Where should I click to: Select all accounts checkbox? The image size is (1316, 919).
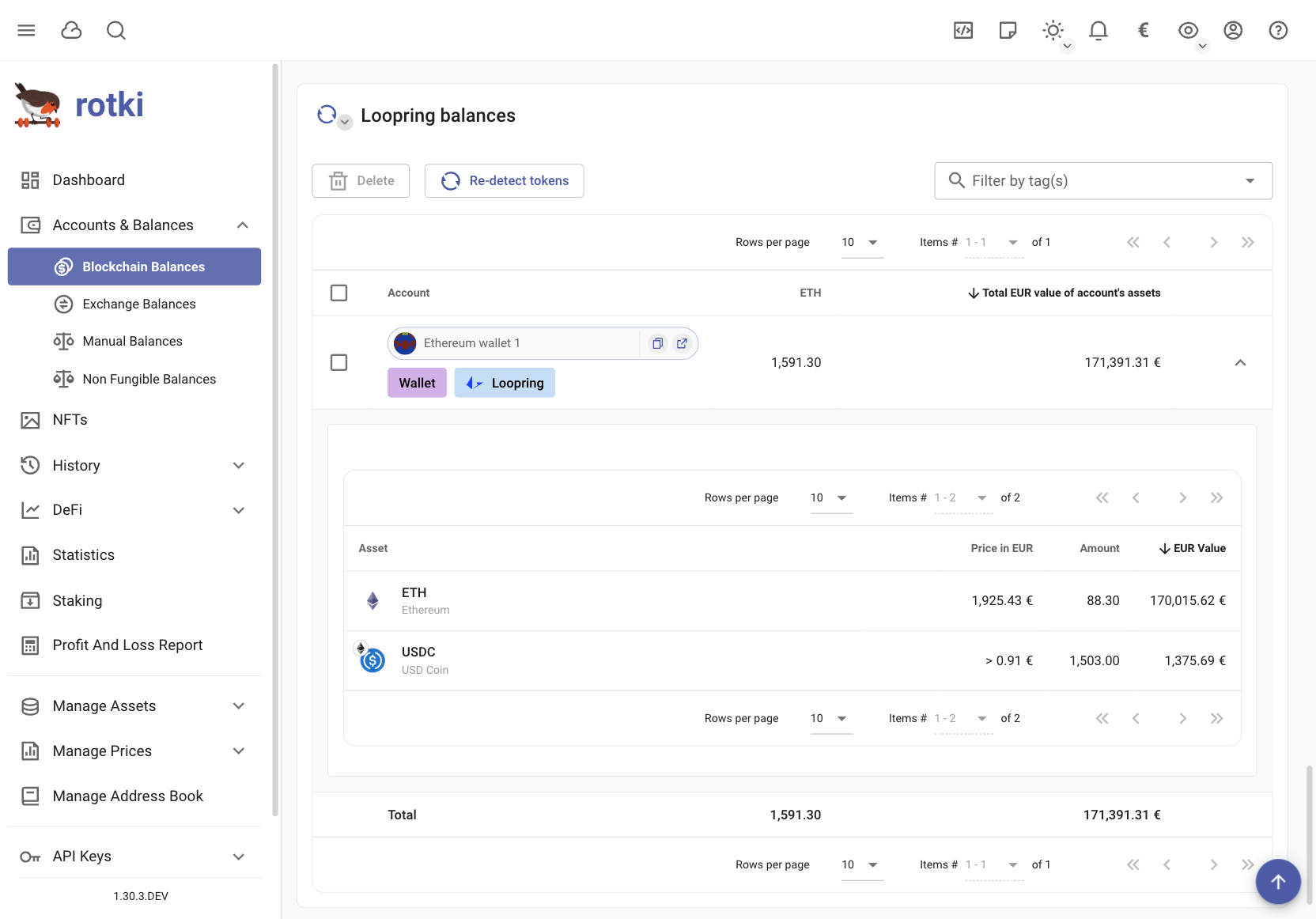pos(338,293)
